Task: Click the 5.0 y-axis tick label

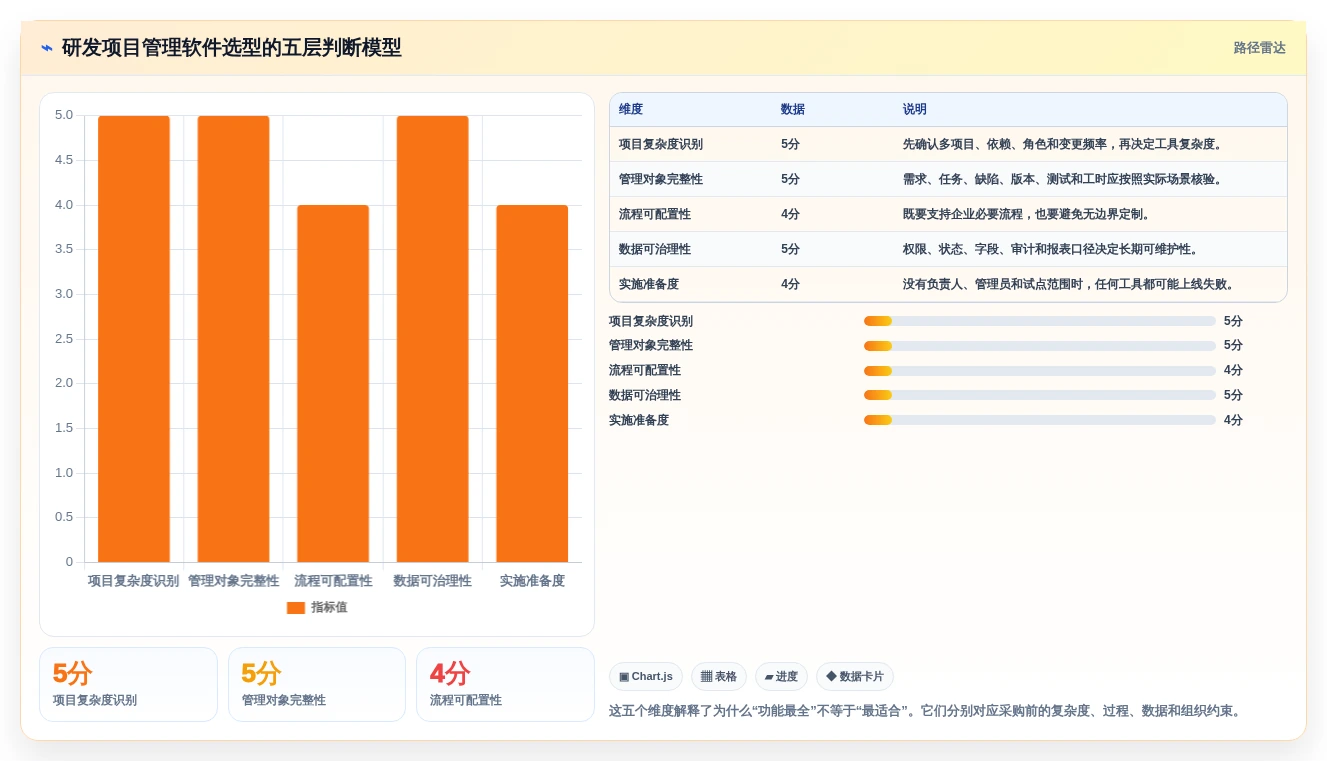Action: coord(64,115)
